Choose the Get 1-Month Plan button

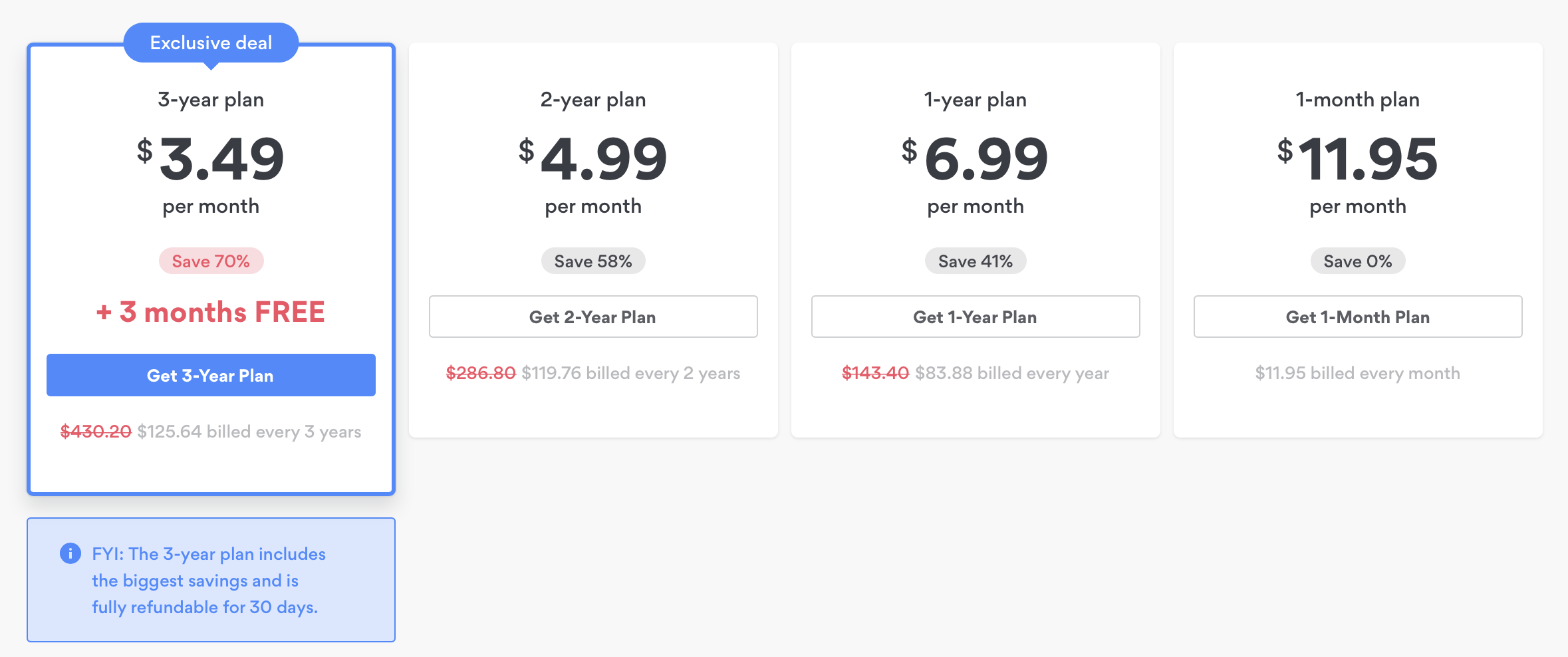(1357, 317)
